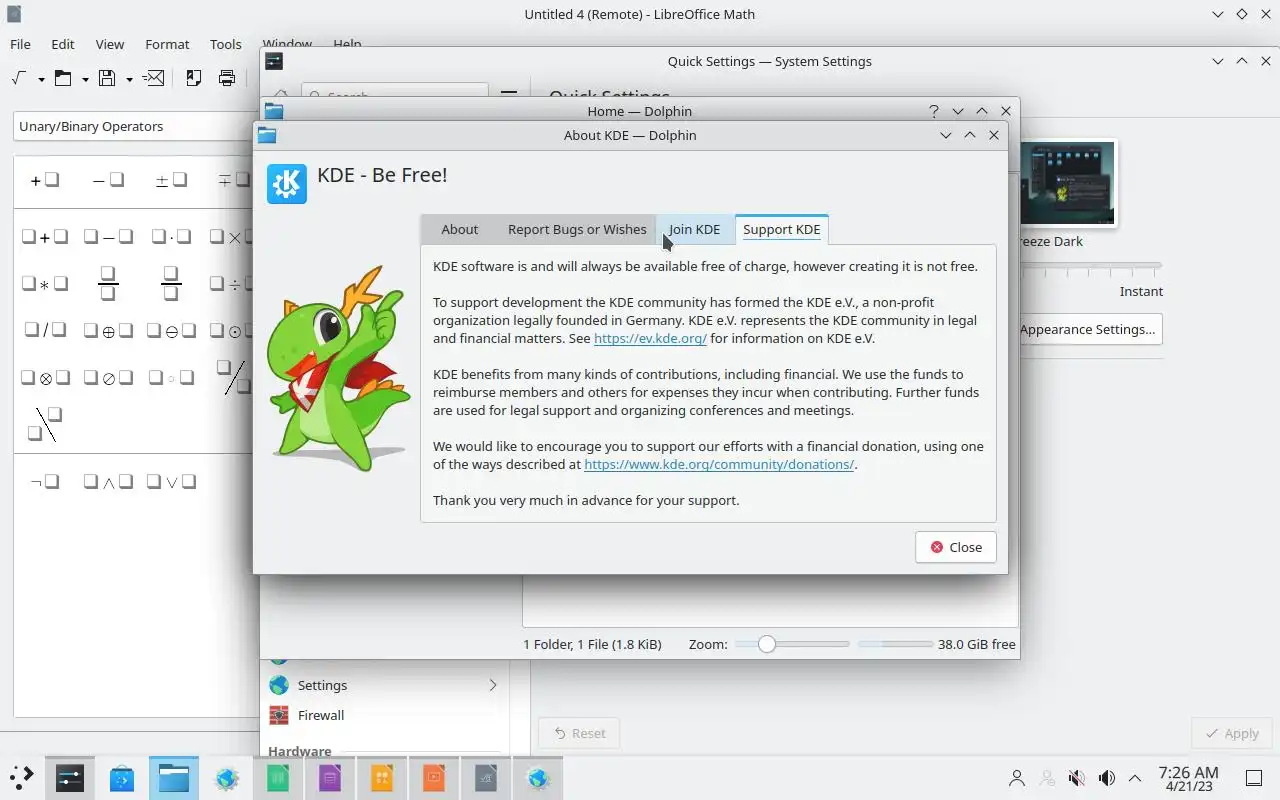Insert the small circle concatenate operator
The height and width of the screenshot is (800, 1280).
tap(171, 378)
